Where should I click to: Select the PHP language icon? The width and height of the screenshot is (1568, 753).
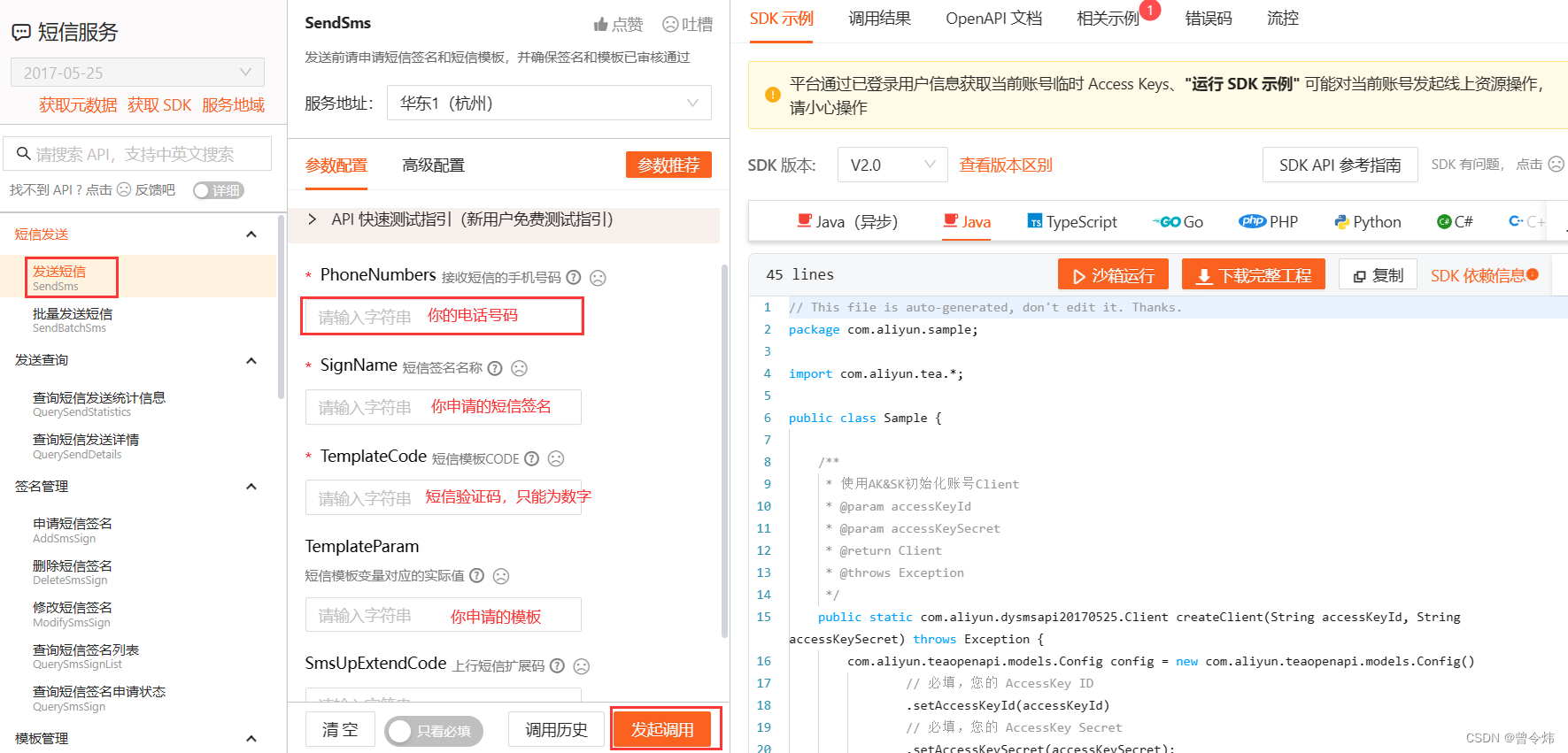coord(1252,221)
